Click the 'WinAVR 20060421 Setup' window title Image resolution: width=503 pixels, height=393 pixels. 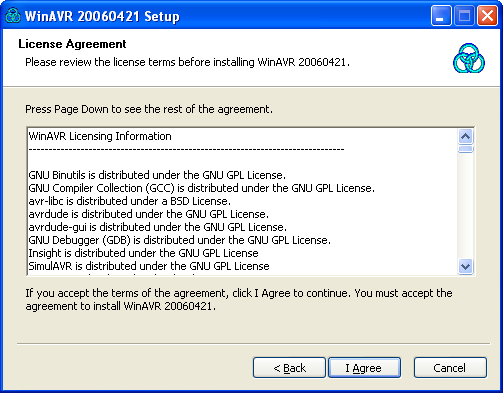[102, 16]
